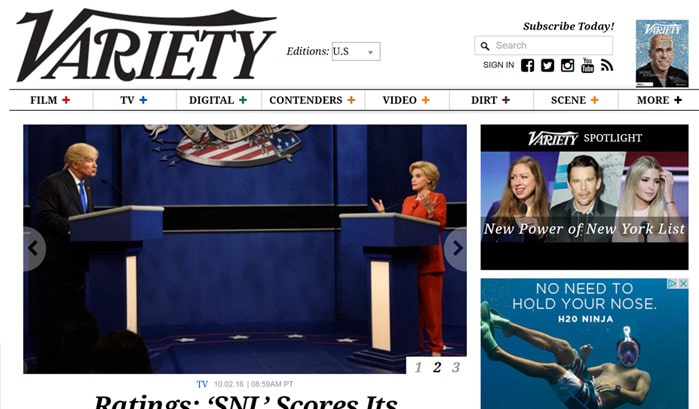
Task: Open Variety's Facebook page icon
Action: coord(527,66)
